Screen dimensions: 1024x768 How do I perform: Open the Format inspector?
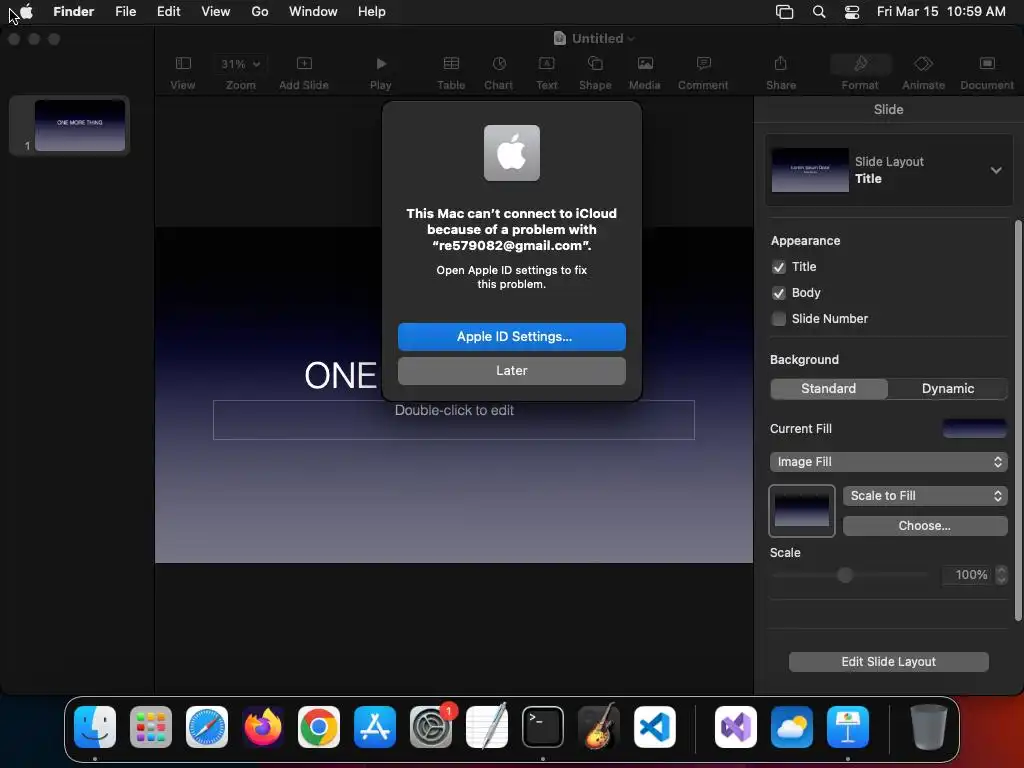point(860,72)
